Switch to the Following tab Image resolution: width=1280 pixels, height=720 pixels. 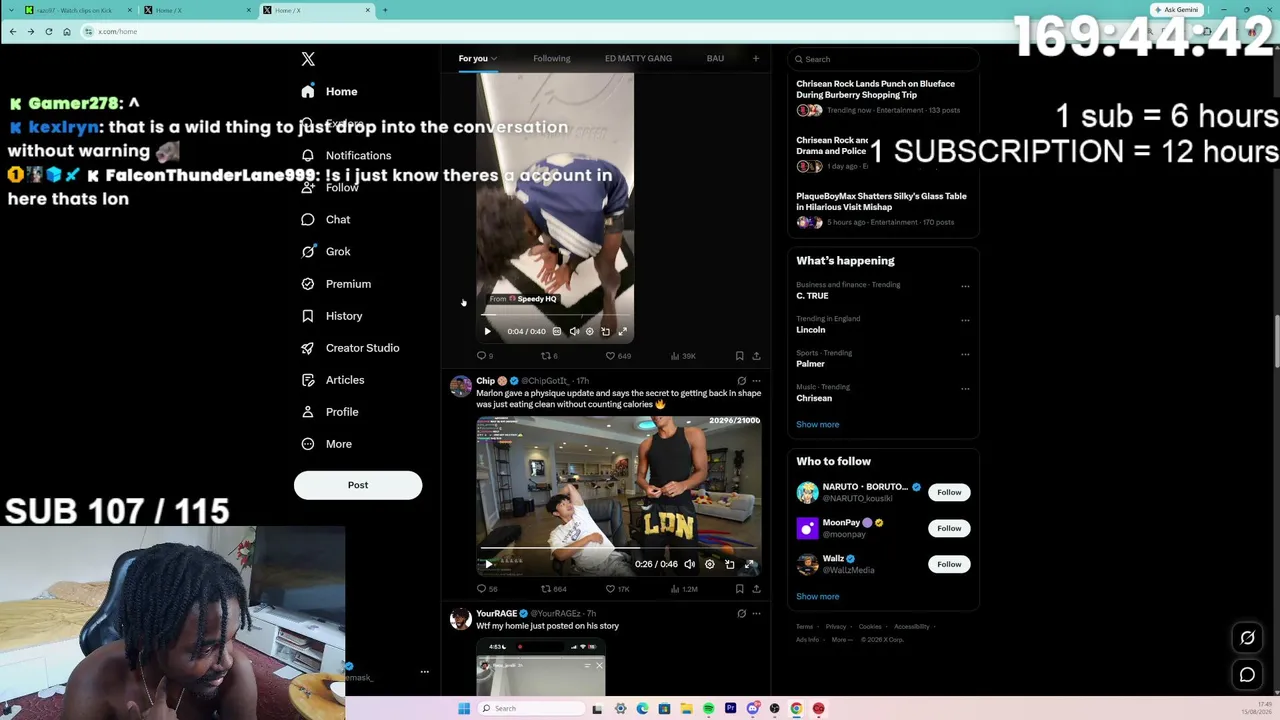[551, 58]
